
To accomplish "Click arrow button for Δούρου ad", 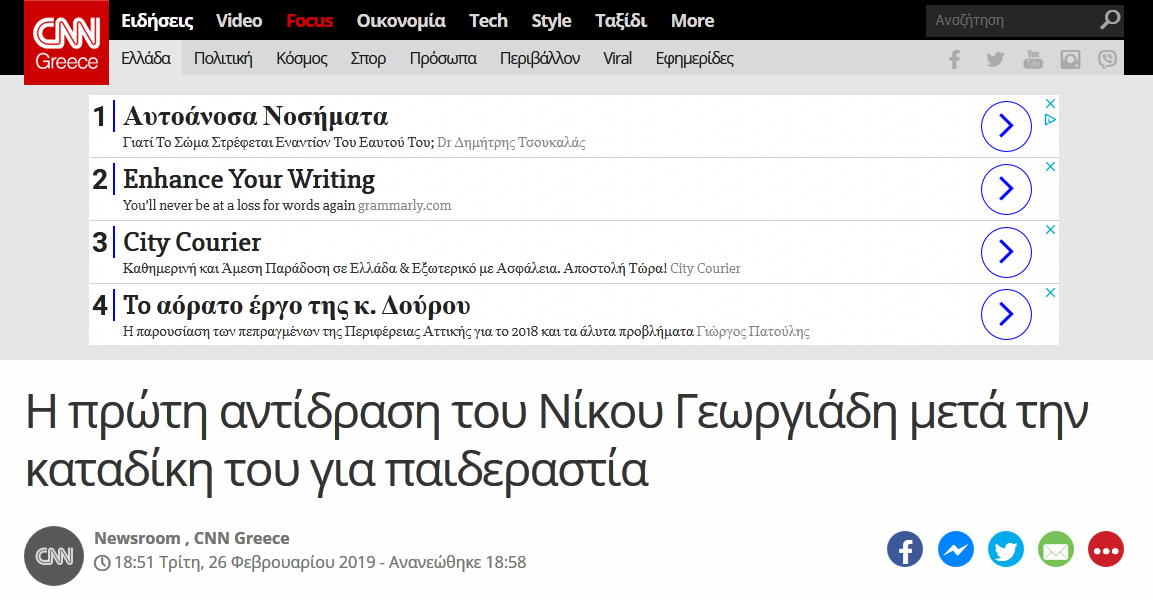I will (x=1007, y=315).
